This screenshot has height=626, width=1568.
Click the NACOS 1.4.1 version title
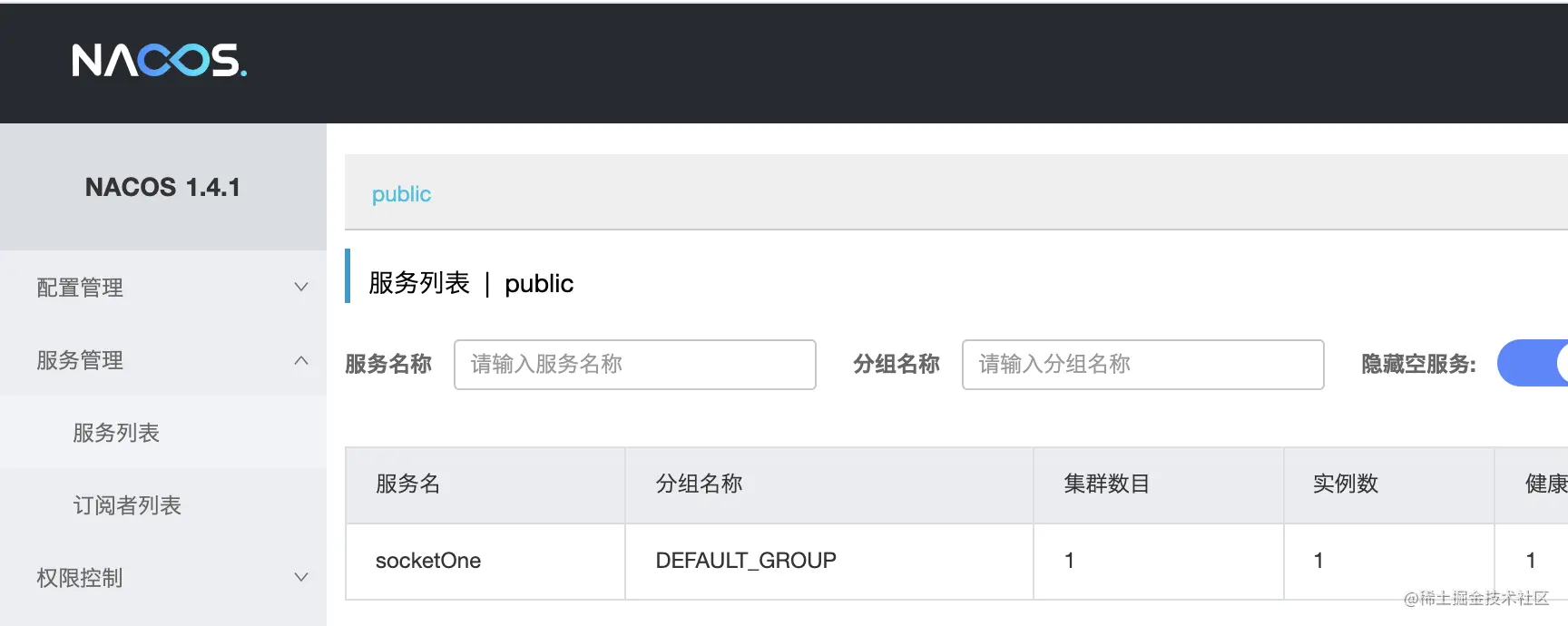coord(163,187)
